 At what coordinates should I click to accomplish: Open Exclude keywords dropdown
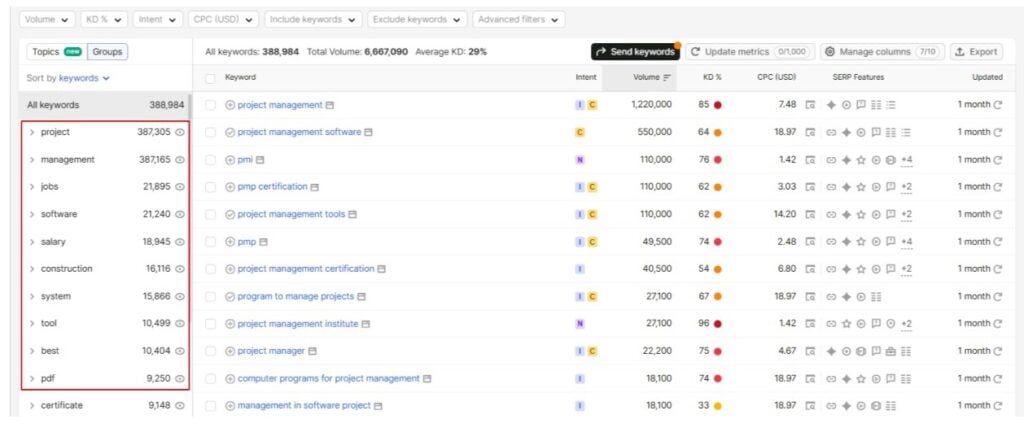tap(417, 20)
